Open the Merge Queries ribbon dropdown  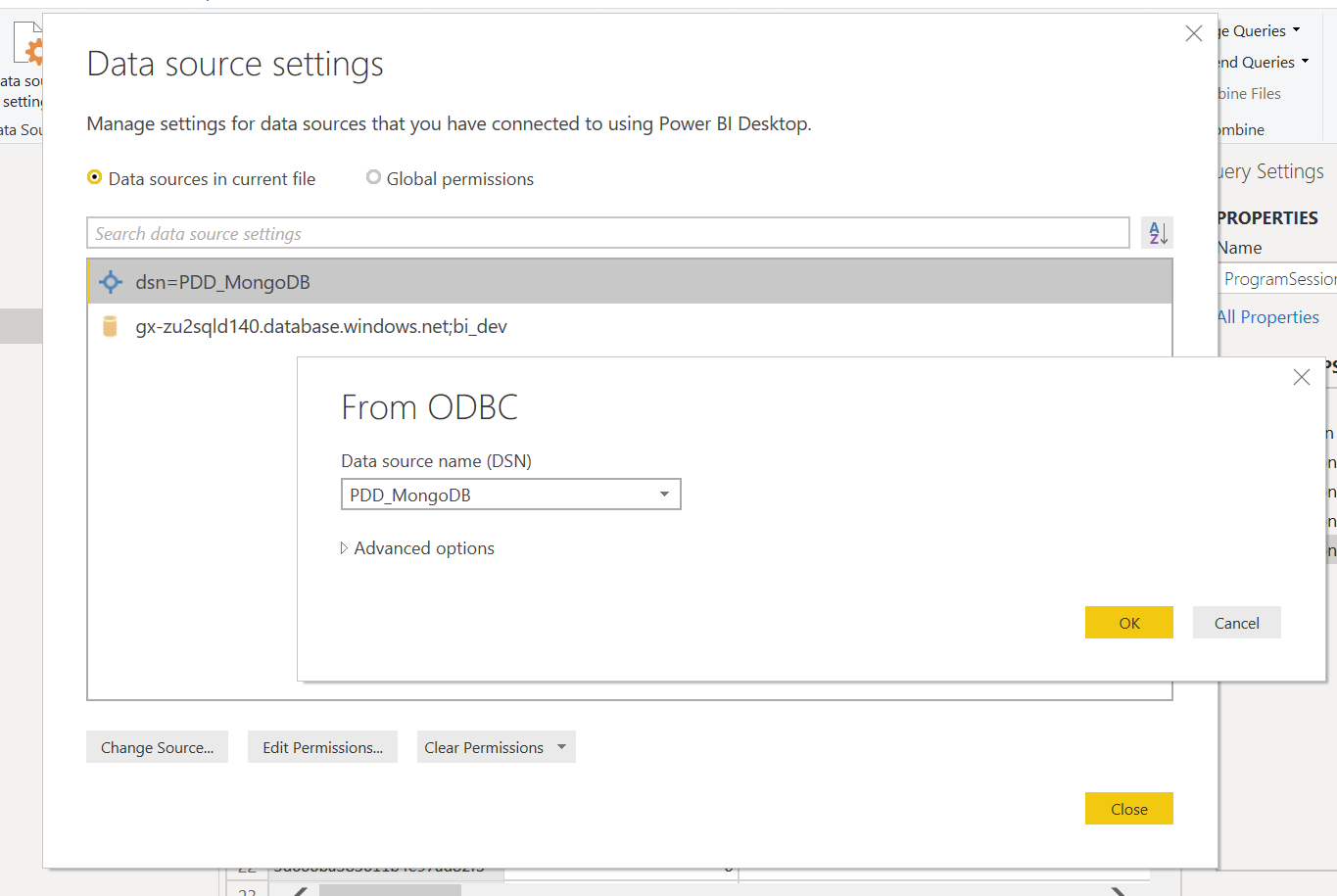point(1259,30)
